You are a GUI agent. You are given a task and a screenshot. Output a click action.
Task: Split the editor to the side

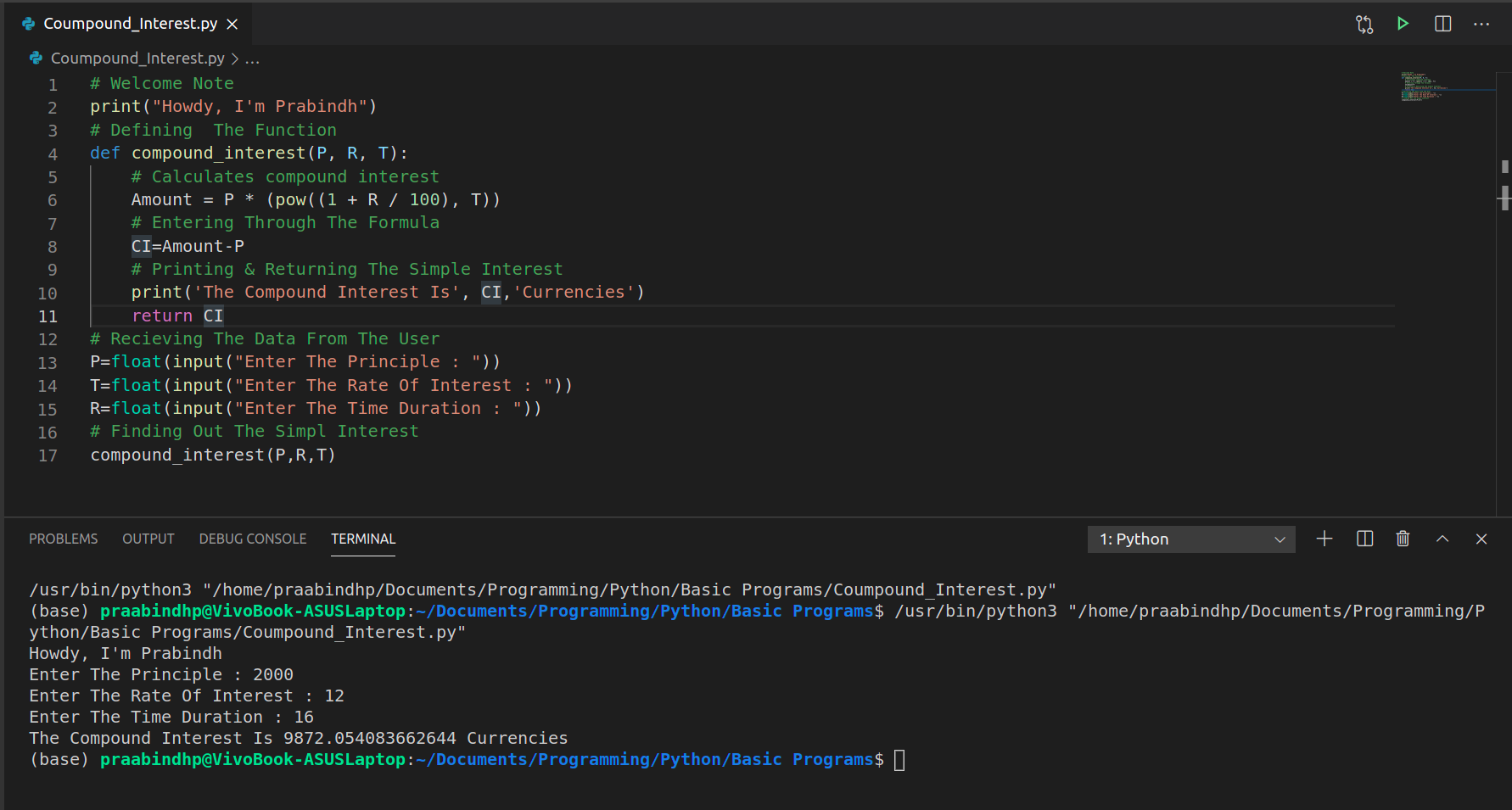[1442, 23]
